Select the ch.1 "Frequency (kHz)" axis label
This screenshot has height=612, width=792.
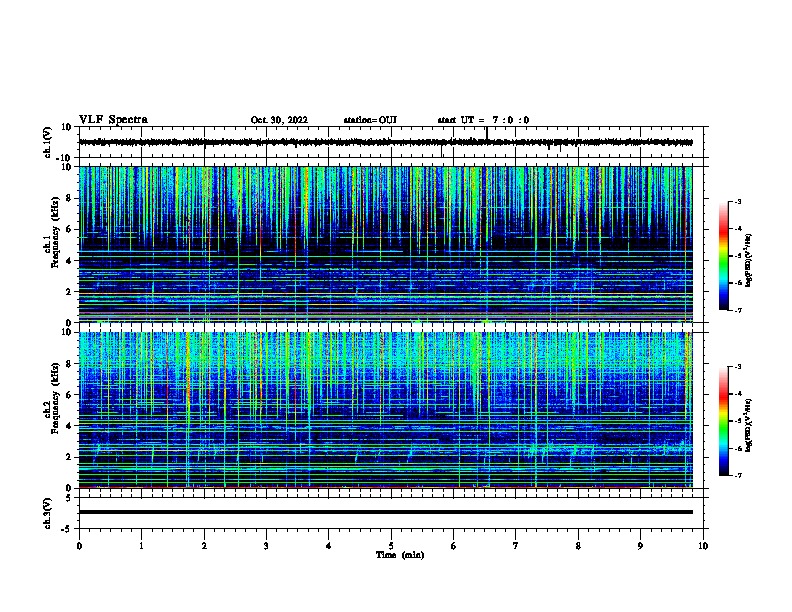coord(55,232)
